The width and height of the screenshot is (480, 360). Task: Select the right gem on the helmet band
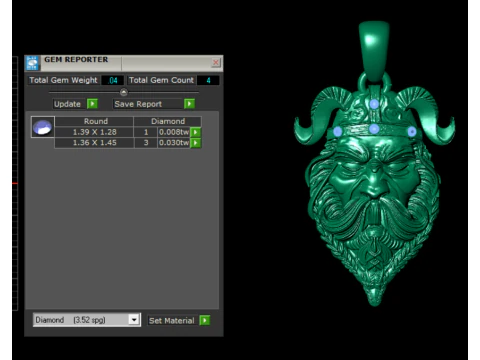(x=412, y=132)
